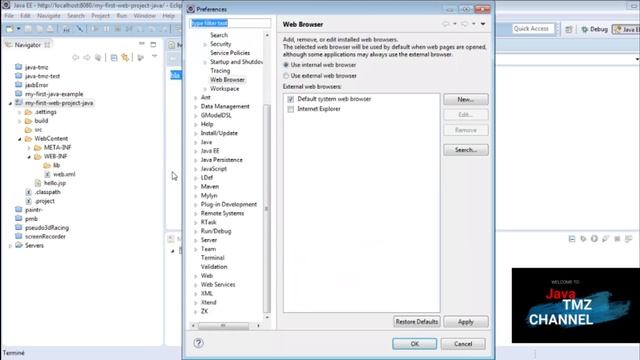
Task: Open the Project menu in Eclipse
Action: coord(100,16)
